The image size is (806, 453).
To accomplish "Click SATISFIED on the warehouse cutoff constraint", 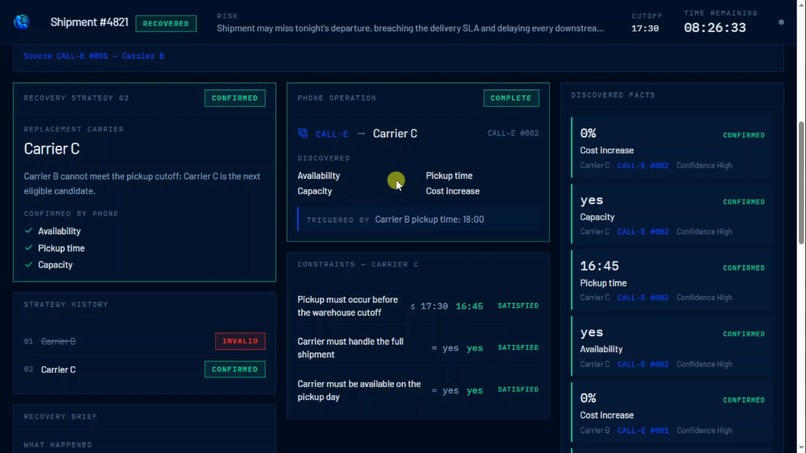I will coord(518,305).
